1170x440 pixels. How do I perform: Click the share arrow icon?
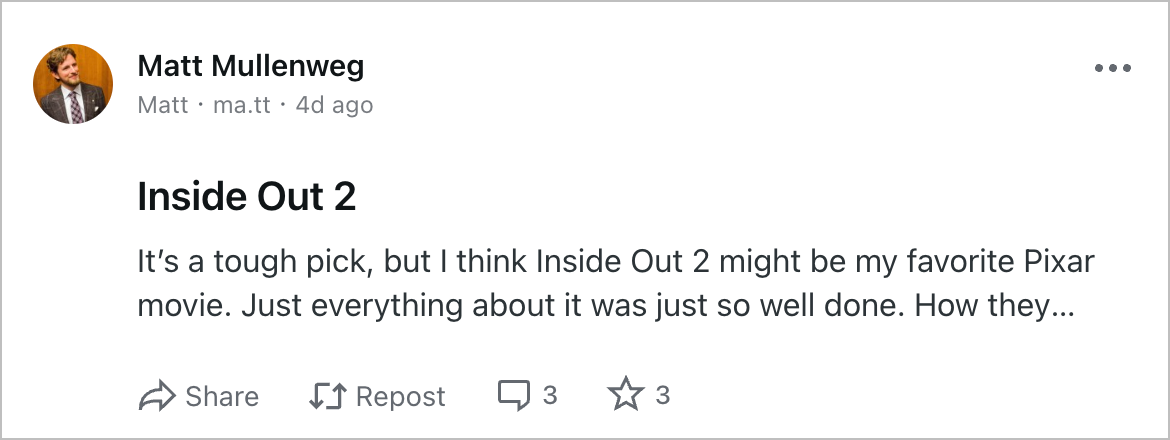point(156,396)
